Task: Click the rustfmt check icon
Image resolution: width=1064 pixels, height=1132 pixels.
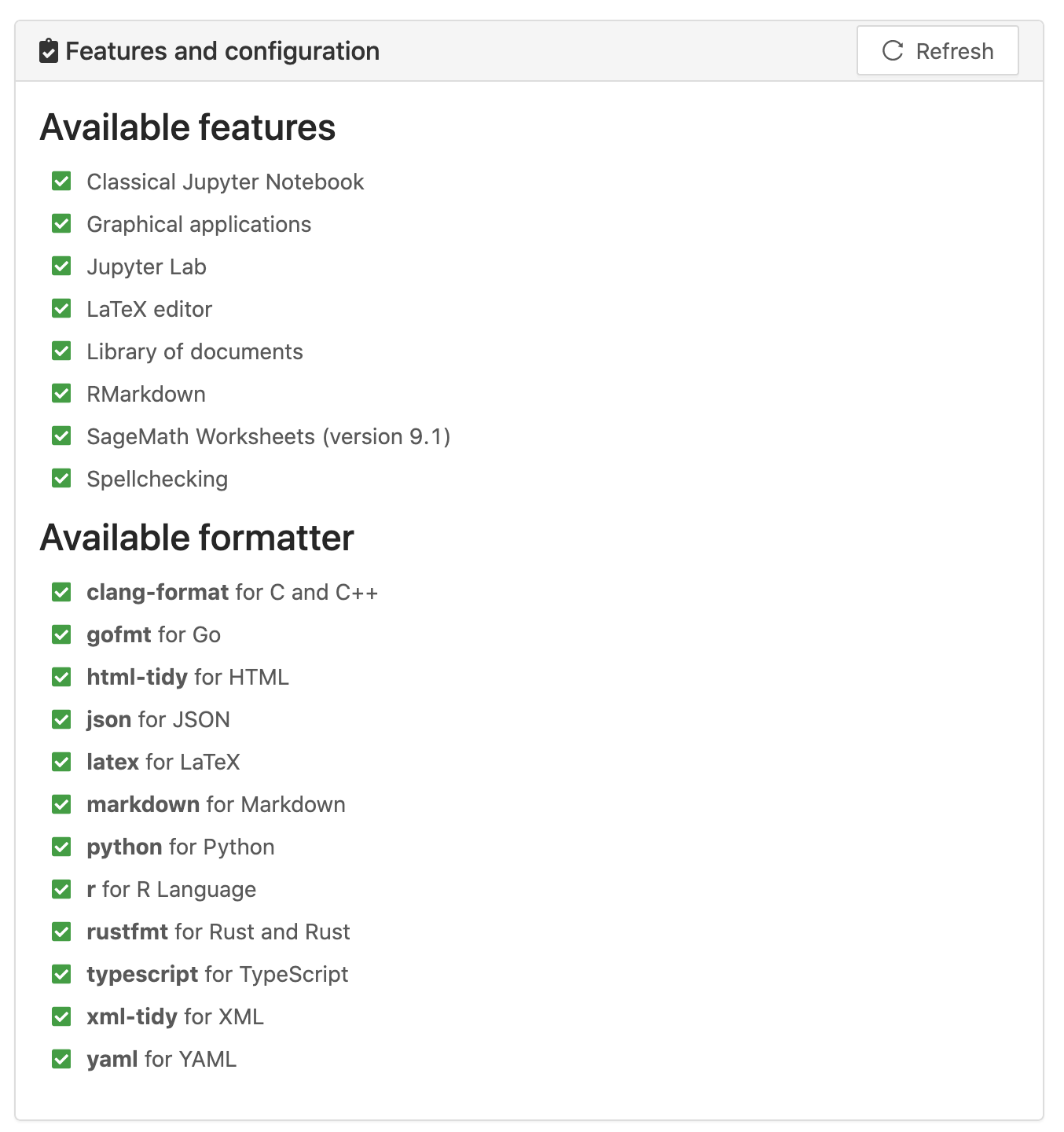Action: point(61,932)
